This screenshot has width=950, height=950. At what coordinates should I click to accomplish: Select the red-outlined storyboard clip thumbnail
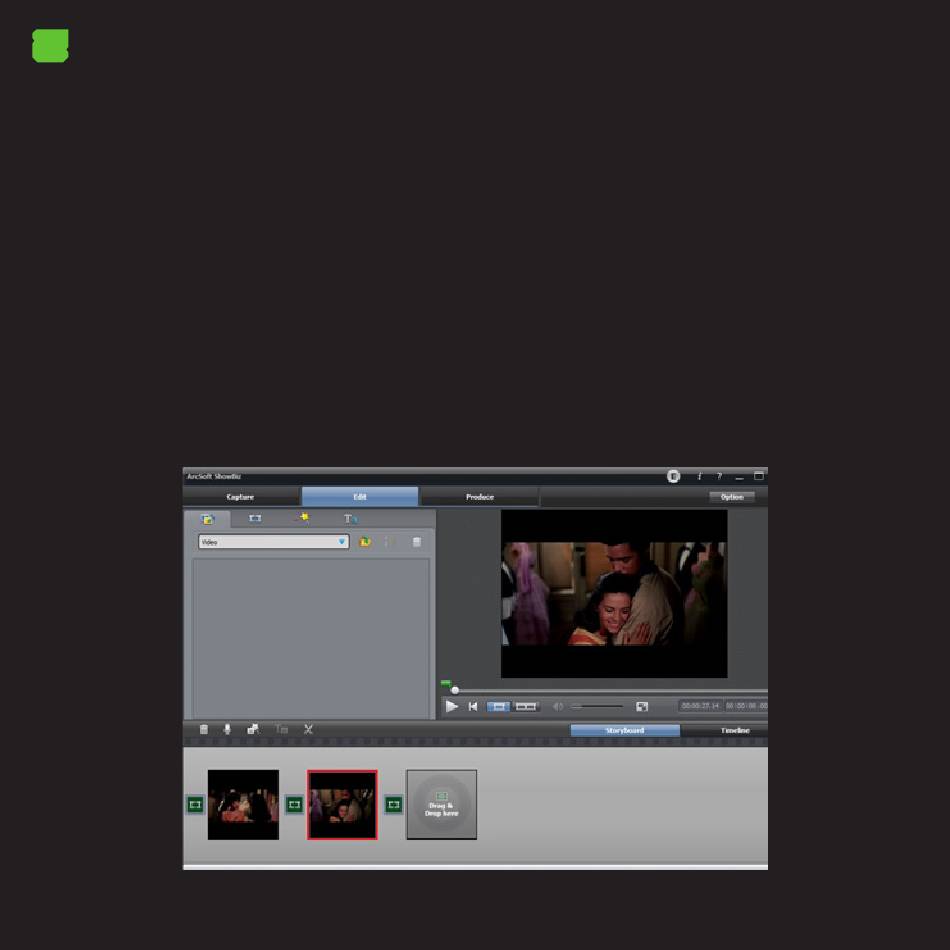[342, 804]
